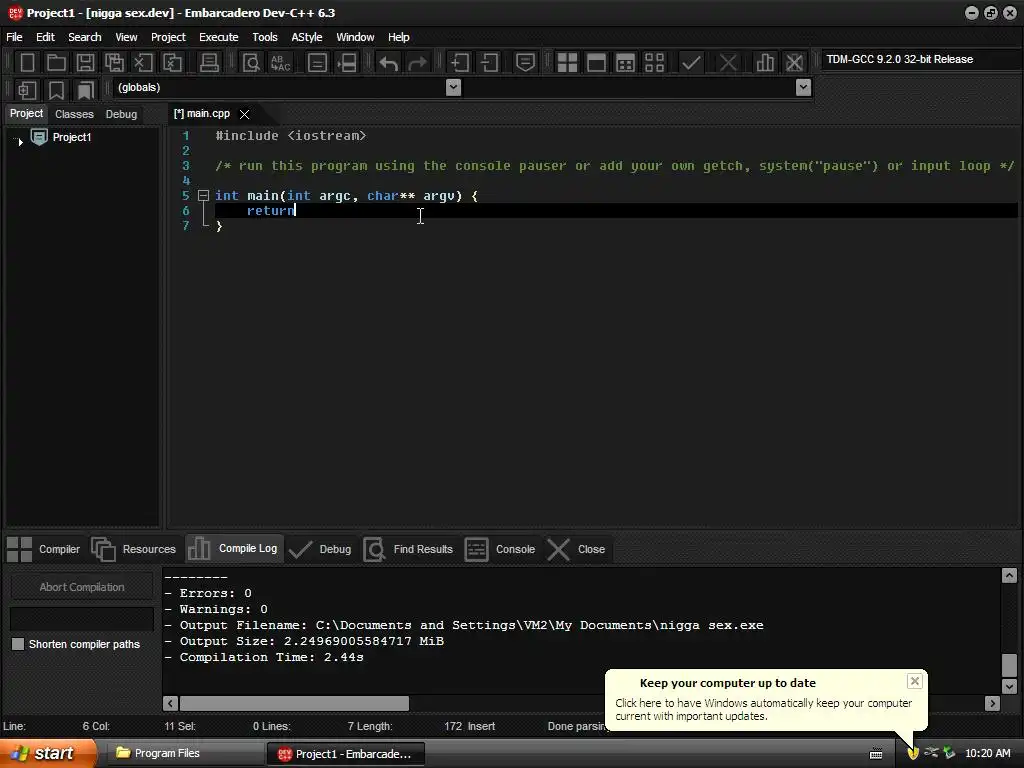Click the Indent icon
The height and width of the screenshot is (768, 1024).
460,63
